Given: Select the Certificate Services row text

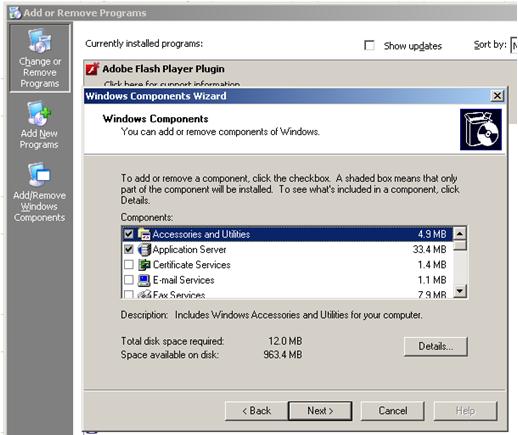Looking at the screenshot, I should [192, 265].
